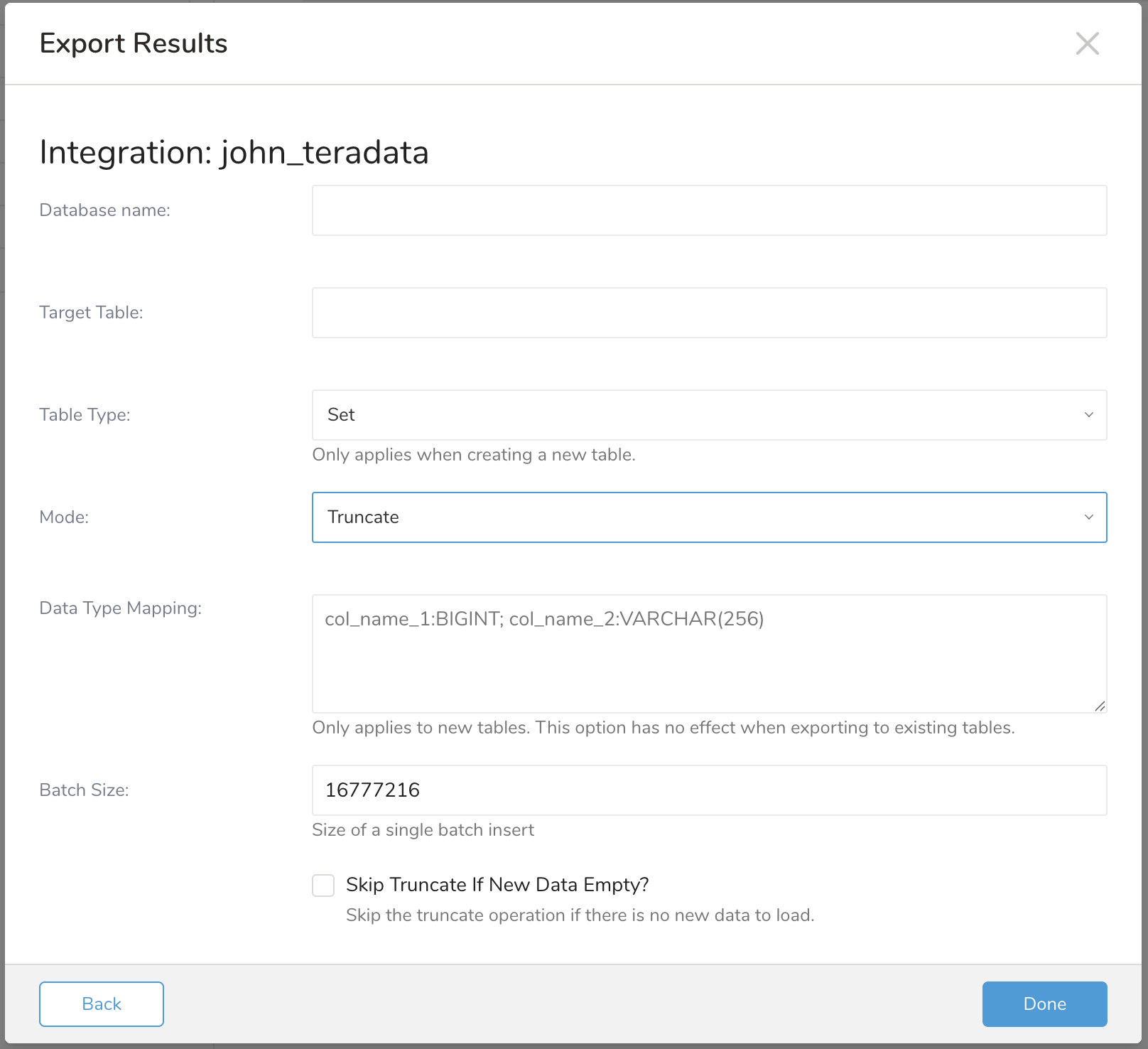This screenshot has height=1049, width=1148.
Task: Grab the textarea resize handle corner
Action: pyautogui.click(x=1100, y=706)
